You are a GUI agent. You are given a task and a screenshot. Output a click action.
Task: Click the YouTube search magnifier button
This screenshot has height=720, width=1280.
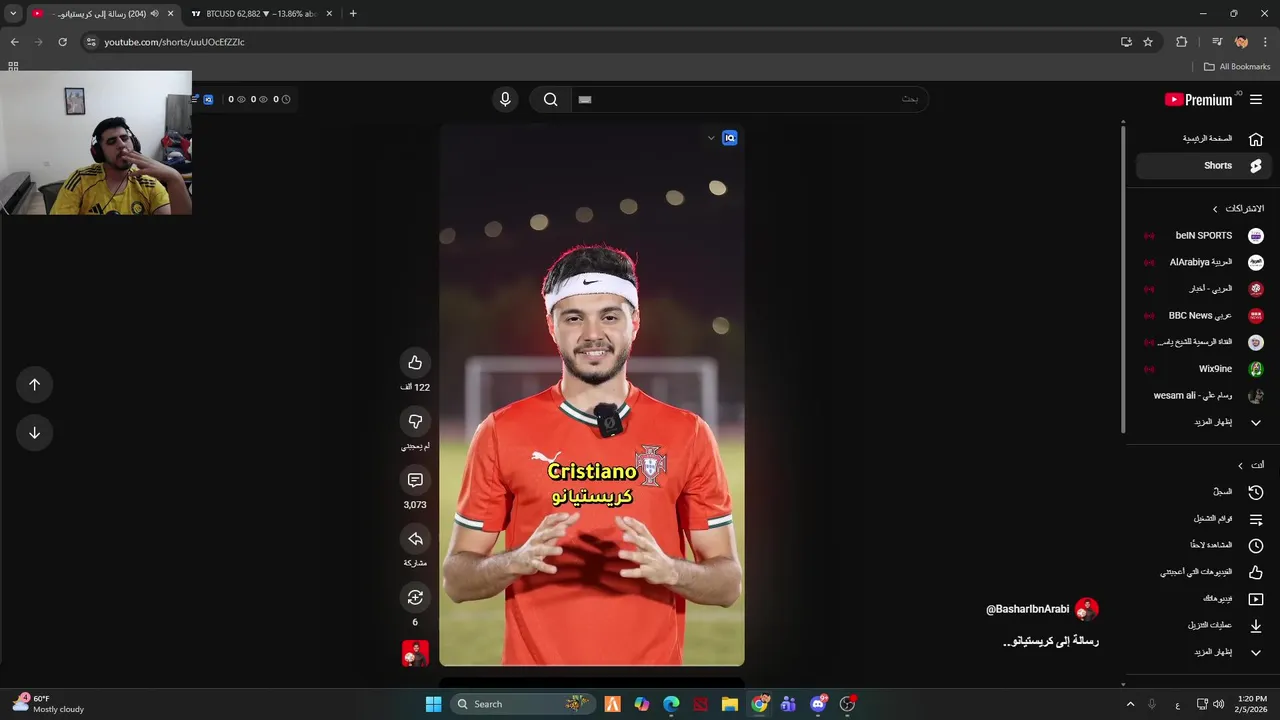coord(550,99)
